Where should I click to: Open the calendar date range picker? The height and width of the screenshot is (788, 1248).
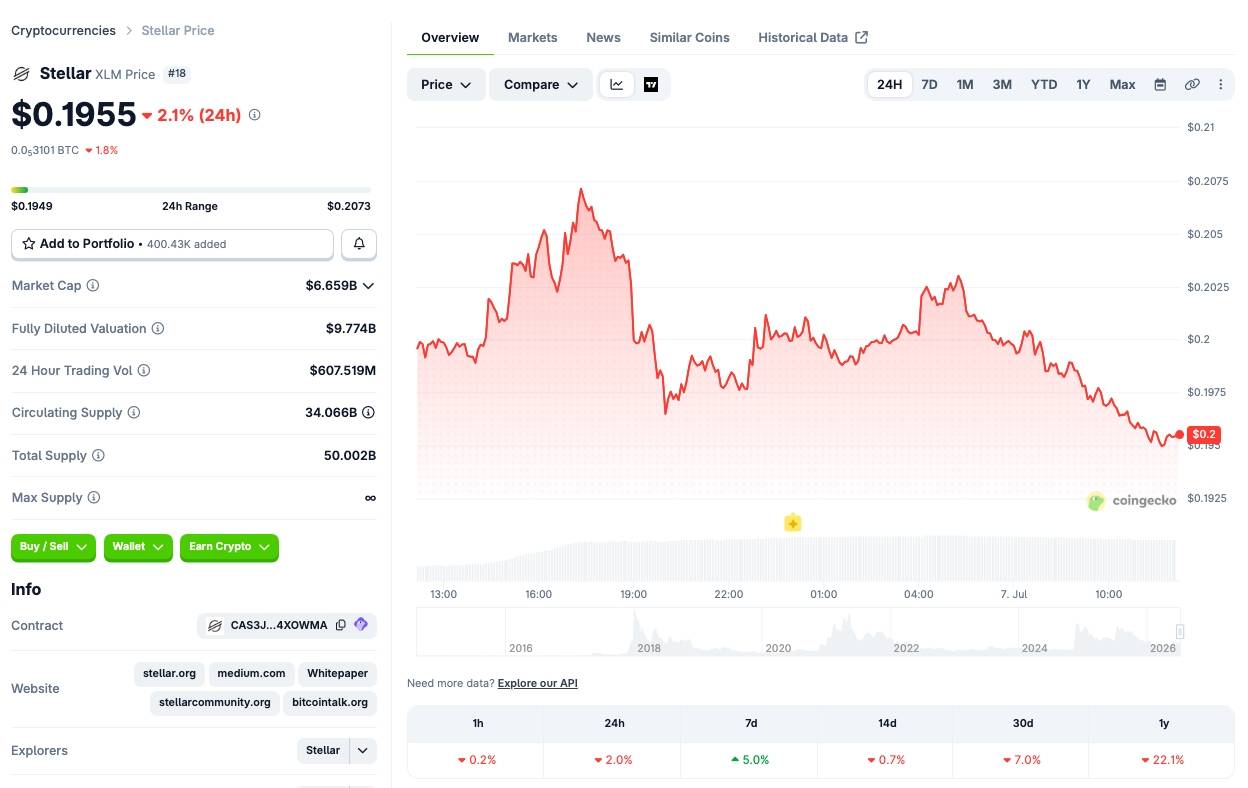1160,85
